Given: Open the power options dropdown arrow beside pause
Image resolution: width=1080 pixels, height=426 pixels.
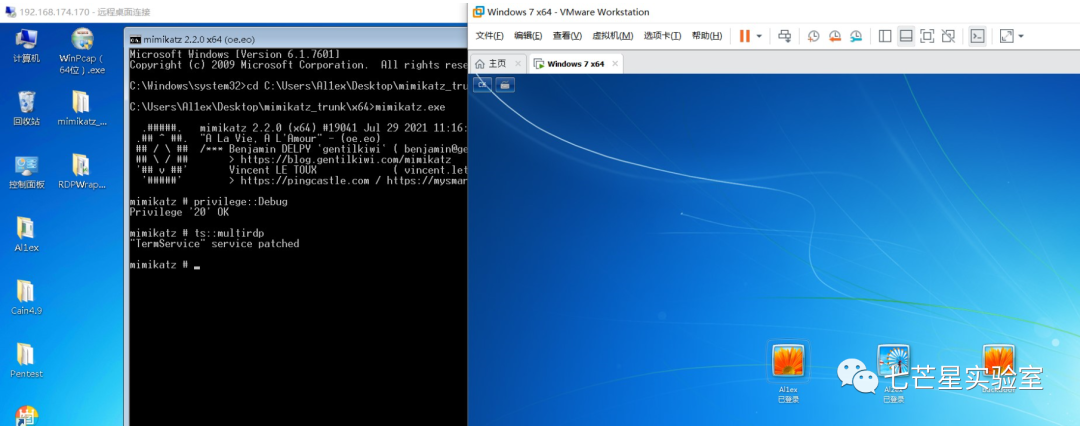Looking at the screenshot, I should pyautogui.click(x=759, y=36).
